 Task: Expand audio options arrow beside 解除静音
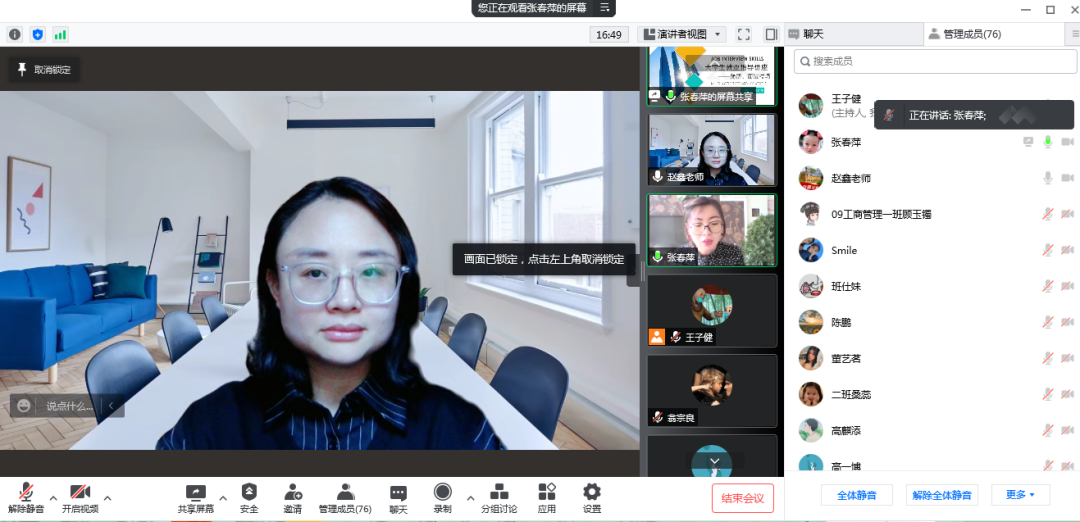(x=52, y=498)
